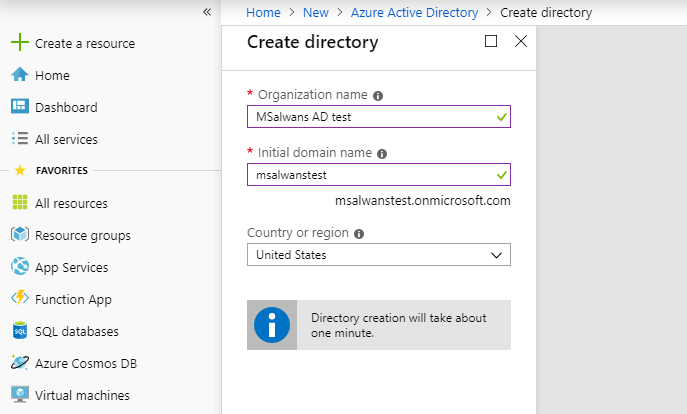Click the Country or region label
Image resolution: width=687 pixels, height=414 pixels.
click(x=298, y=233)
